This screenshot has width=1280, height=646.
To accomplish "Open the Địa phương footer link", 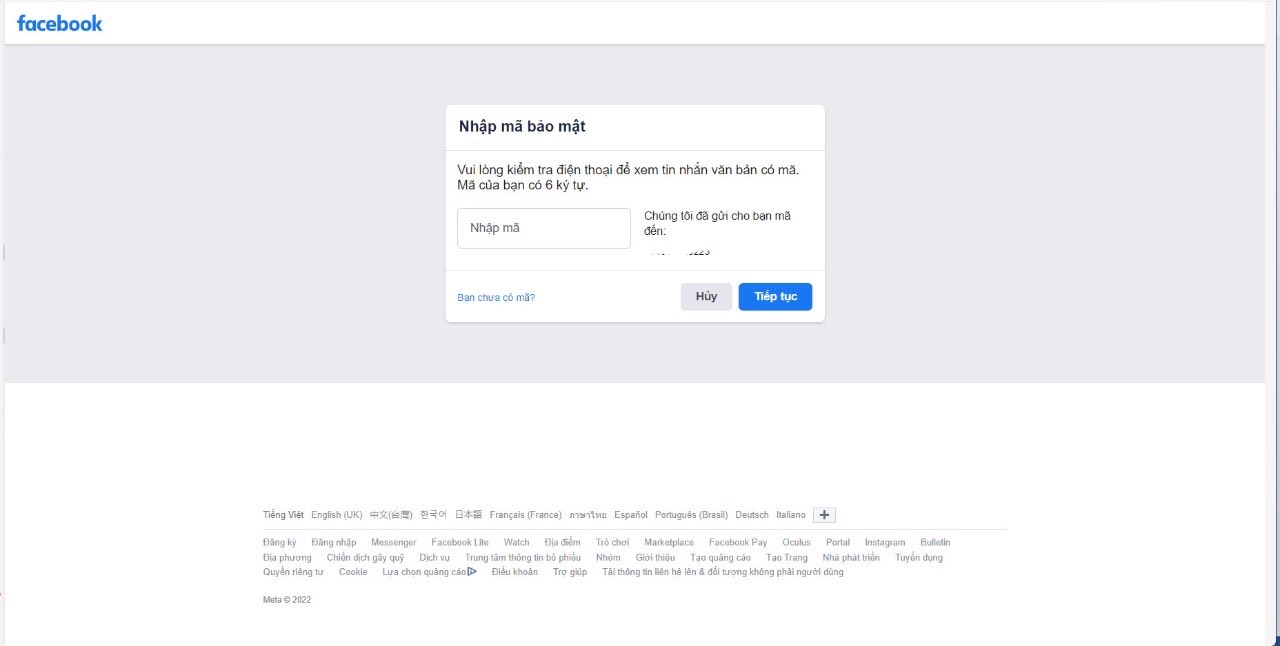I will [287, 557].
